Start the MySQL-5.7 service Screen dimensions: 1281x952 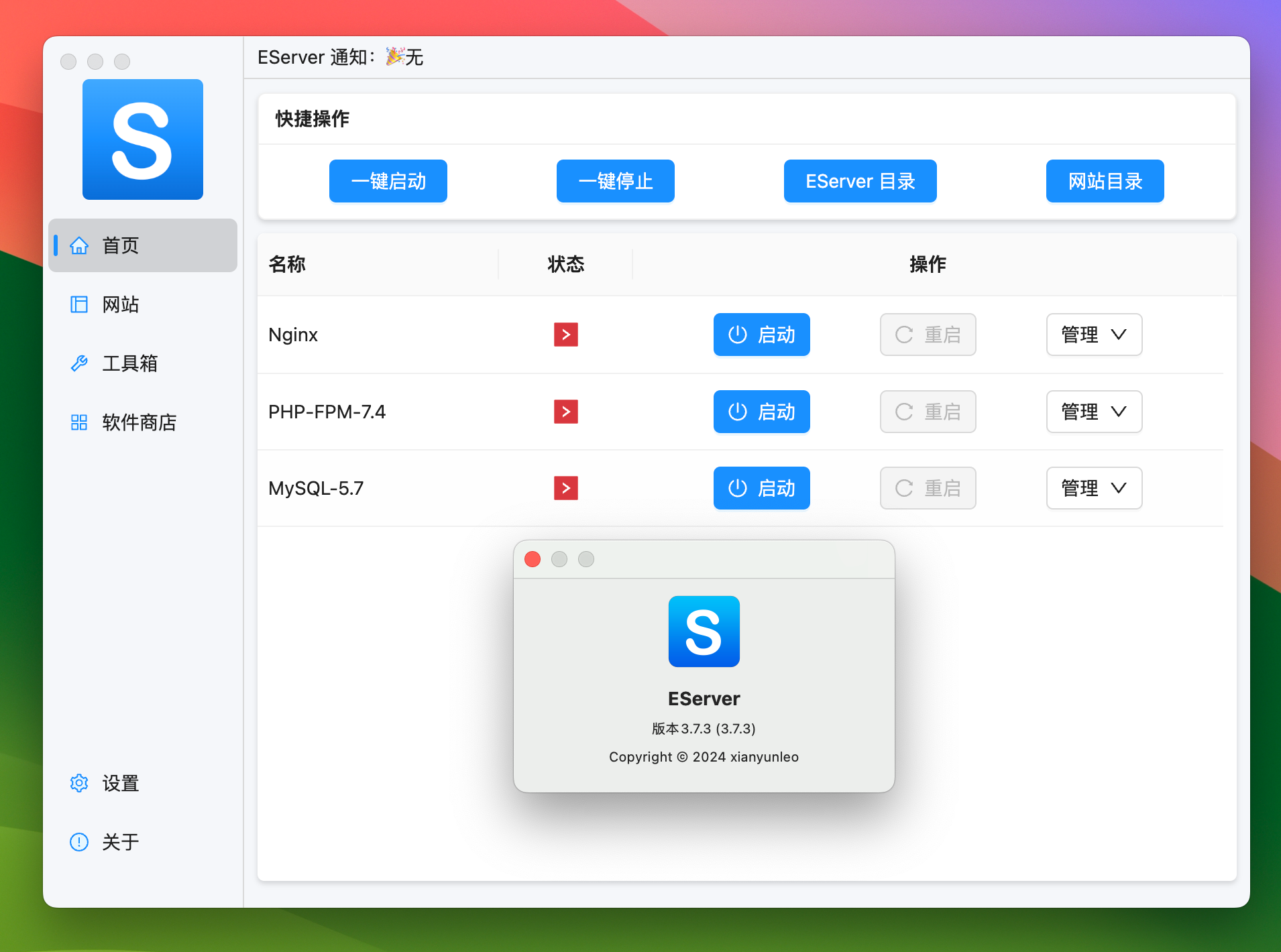pyautogui.click(x=762, y=488)
